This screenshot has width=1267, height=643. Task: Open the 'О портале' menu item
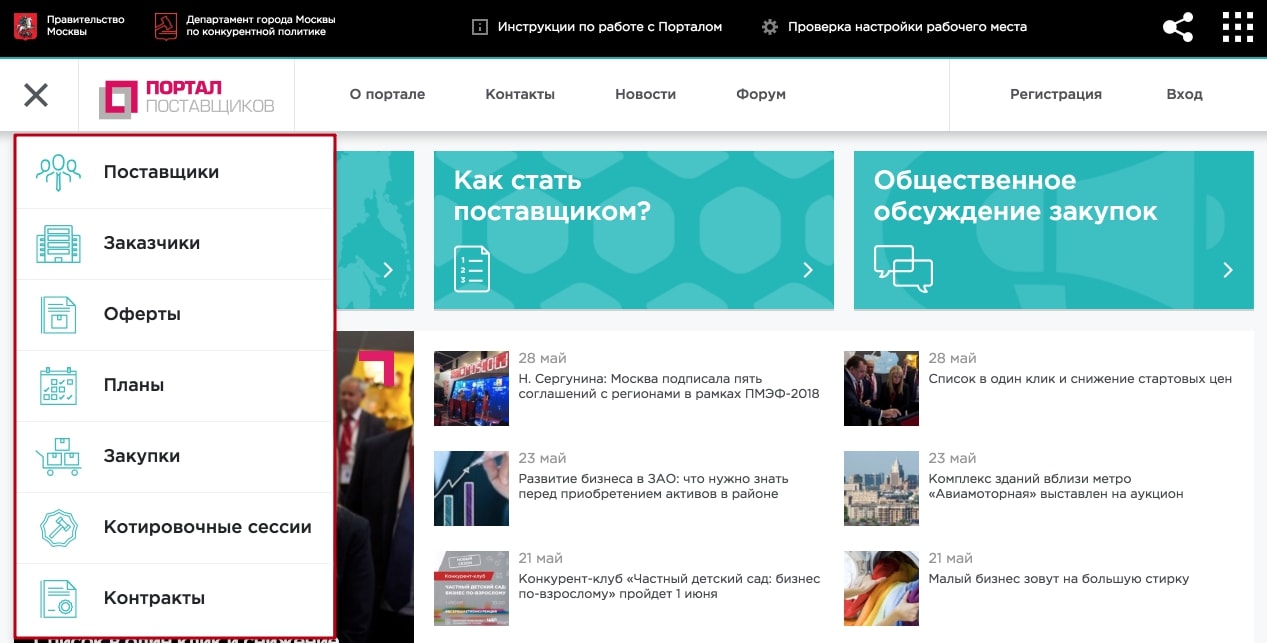click(387, 94)
